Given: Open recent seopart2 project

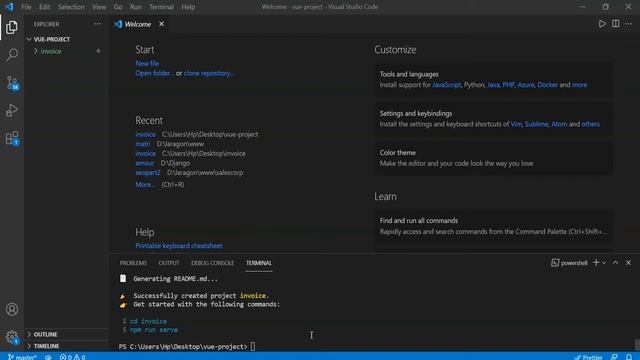Looking at the screenshot, I should click(x=148, y=173).
